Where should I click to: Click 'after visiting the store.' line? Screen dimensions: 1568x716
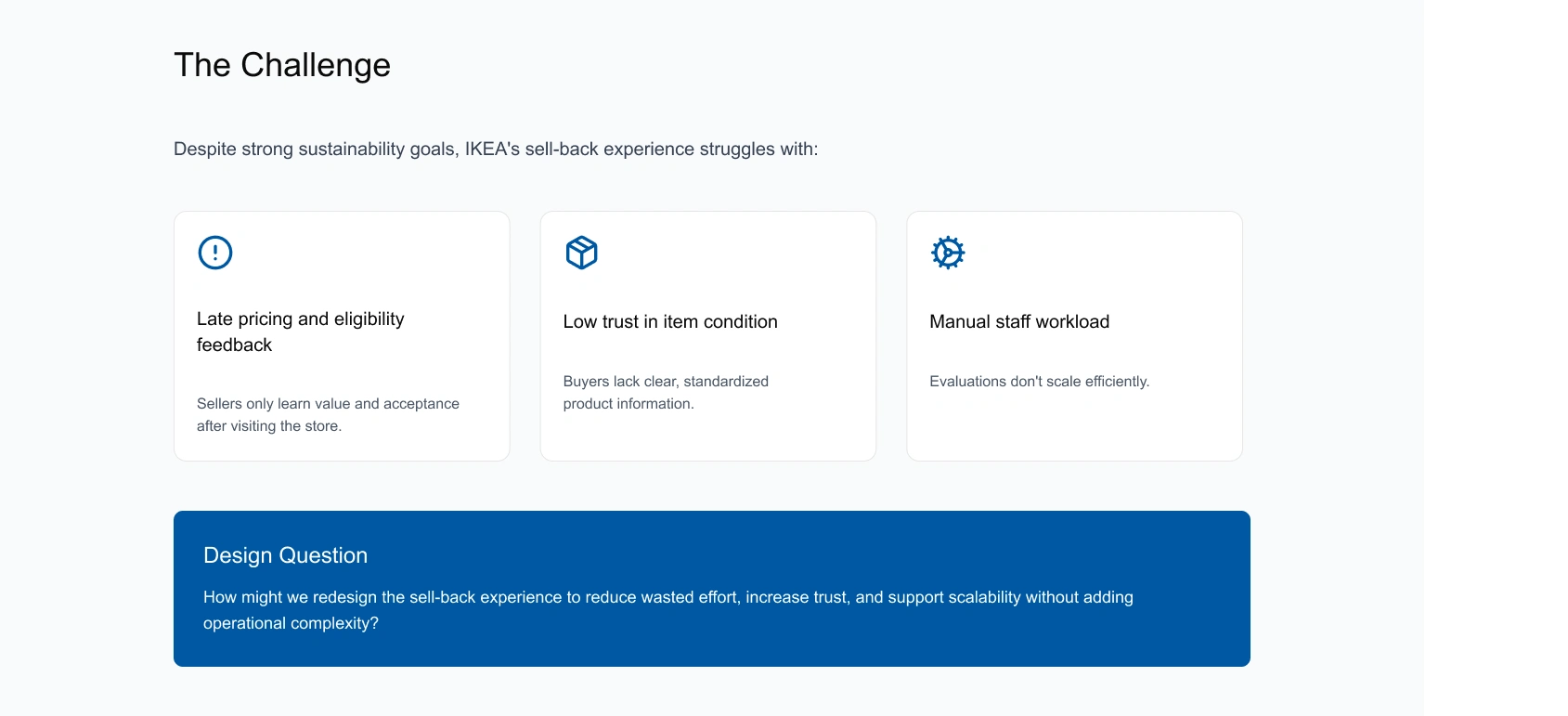click(x=269, y=425)
